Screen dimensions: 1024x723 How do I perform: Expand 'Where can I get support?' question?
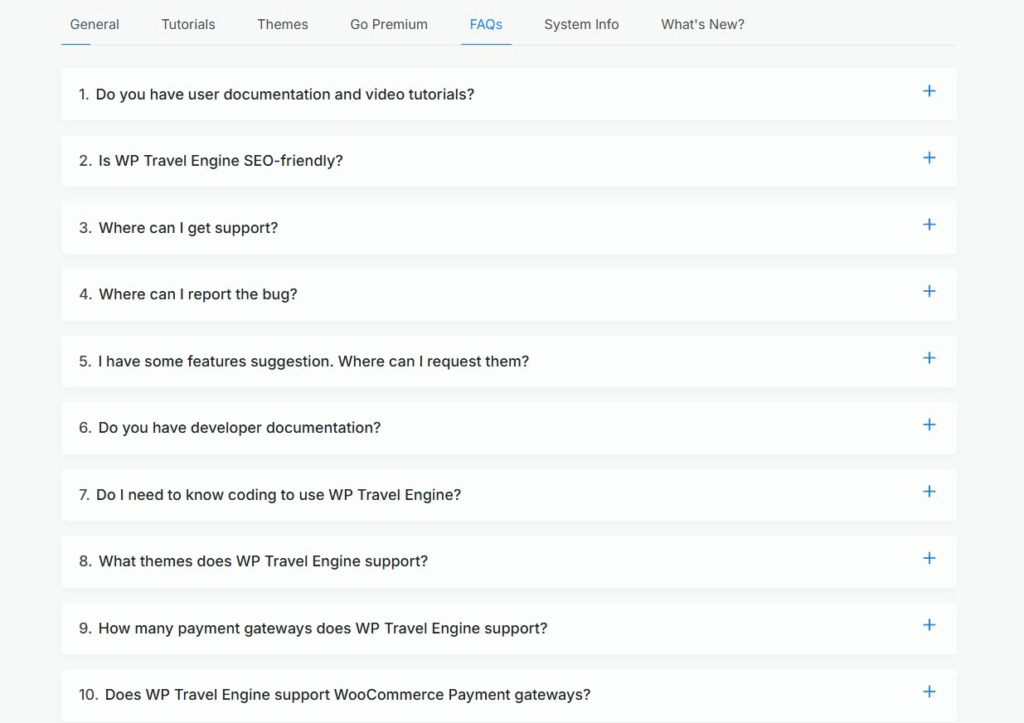coord(188,228)
